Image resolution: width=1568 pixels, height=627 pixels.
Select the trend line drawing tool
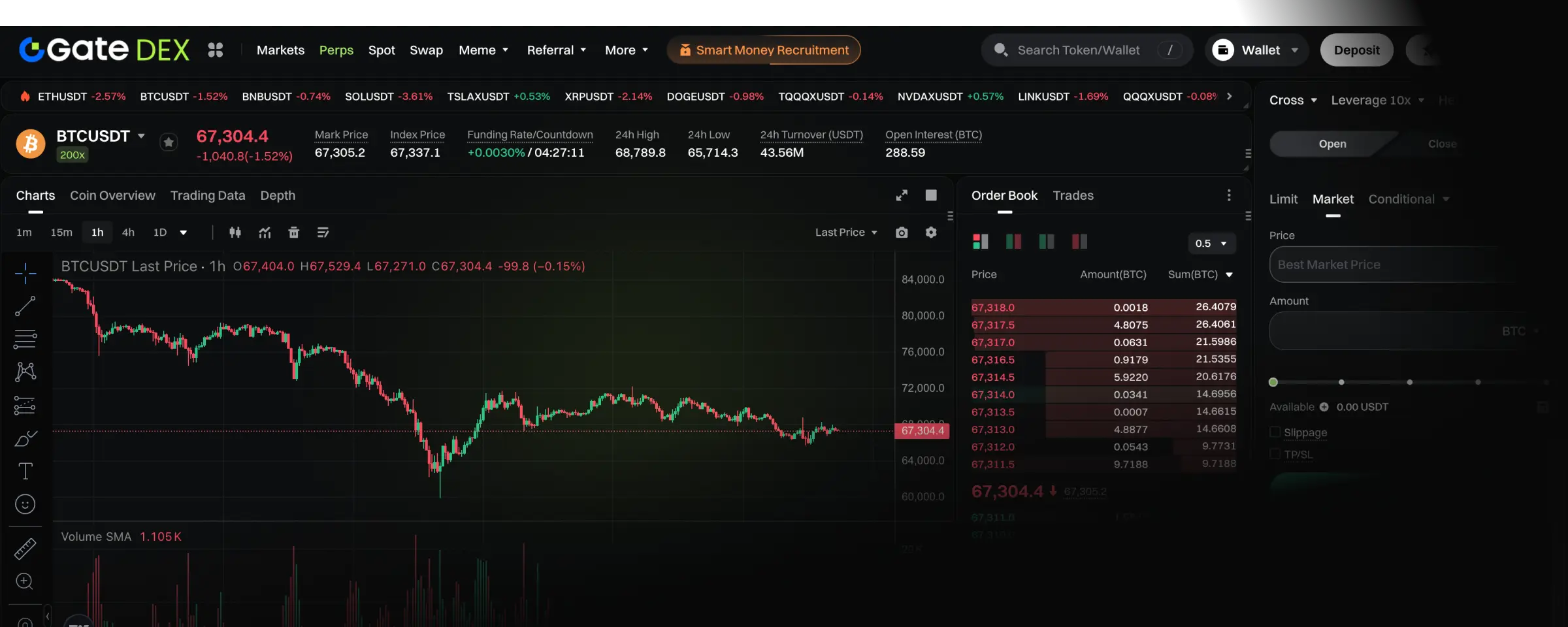click(x=25, y=306)
